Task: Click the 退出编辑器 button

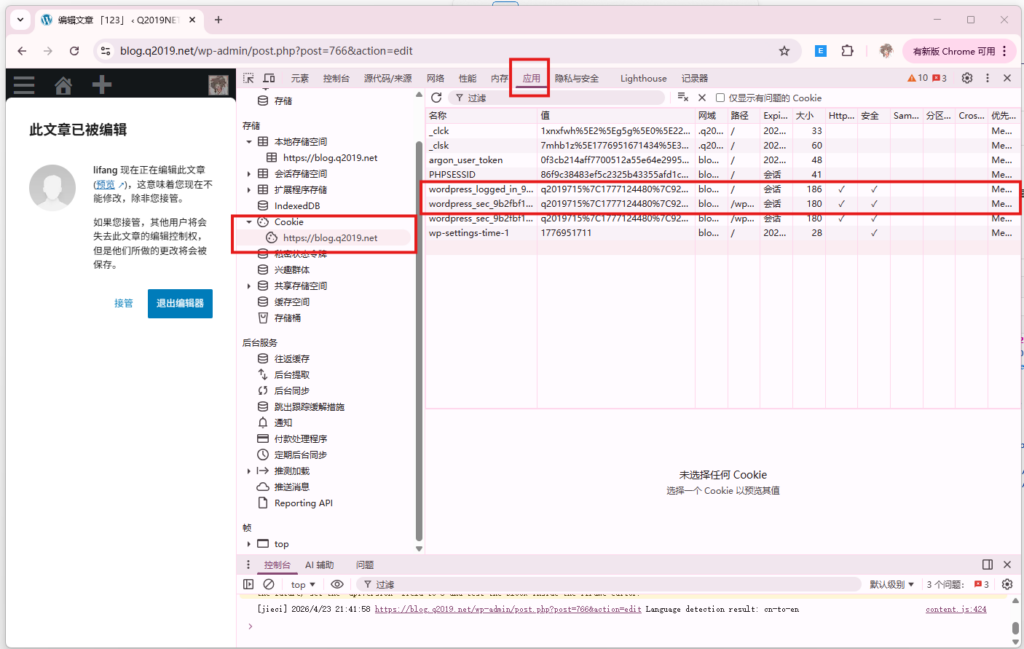Action: pyautogui.click(x=179, y=303)
